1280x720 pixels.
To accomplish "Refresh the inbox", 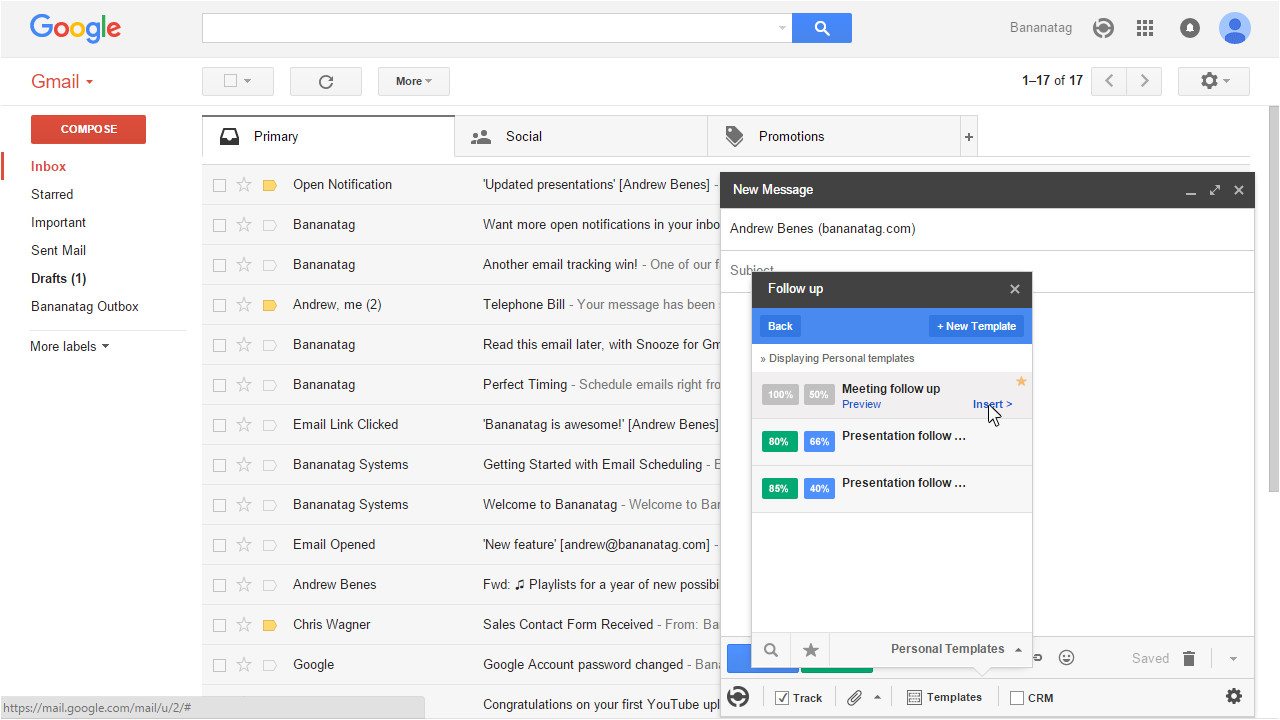I will tap(326, 81).
